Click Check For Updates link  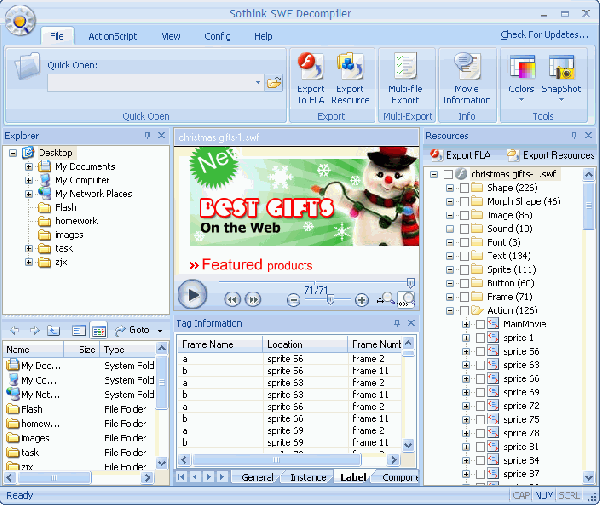[x=545, y=35]
